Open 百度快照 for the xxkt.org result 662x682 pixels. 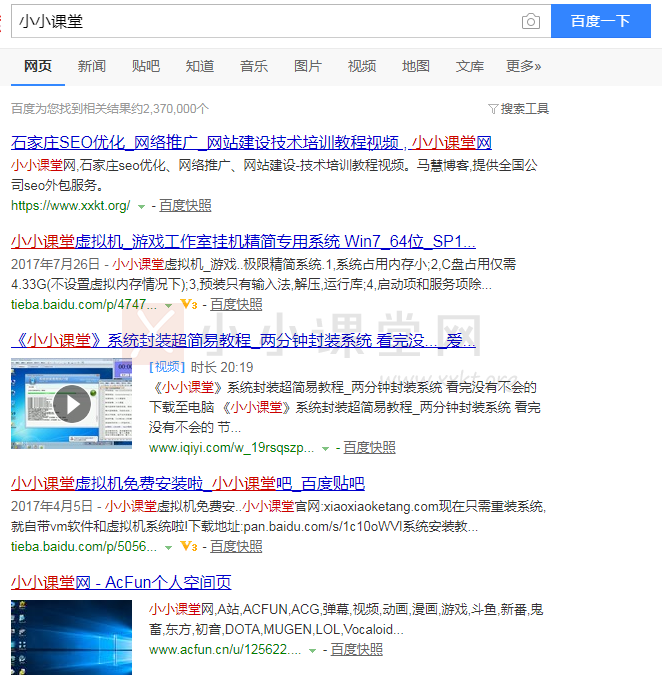(x=185, y=206)
